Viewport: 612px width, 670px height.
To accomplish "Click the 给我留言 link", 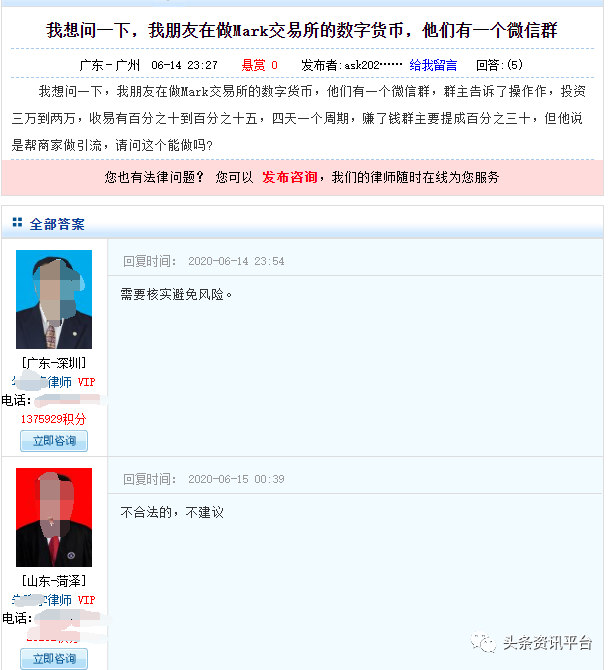I will pyautogui.click(x=433, y=65).
